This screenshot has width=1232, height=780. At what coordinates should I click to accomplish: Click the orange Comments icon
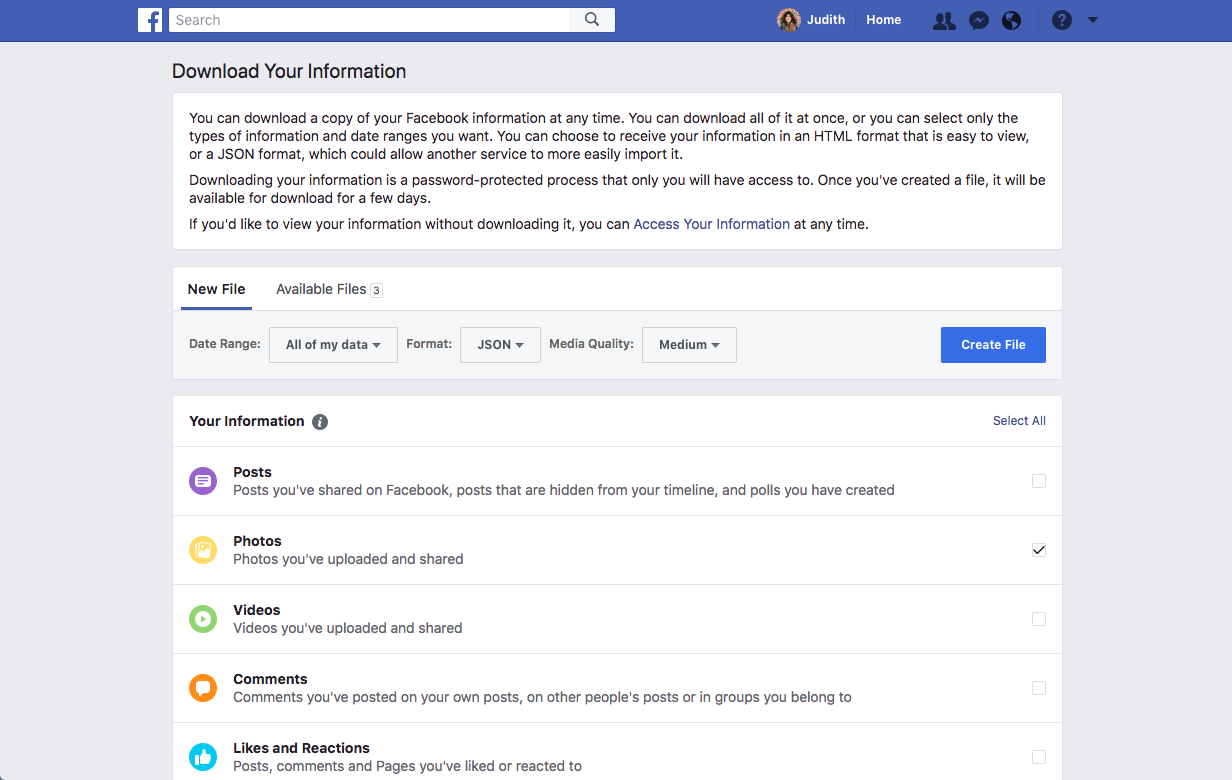coord(203,688)
